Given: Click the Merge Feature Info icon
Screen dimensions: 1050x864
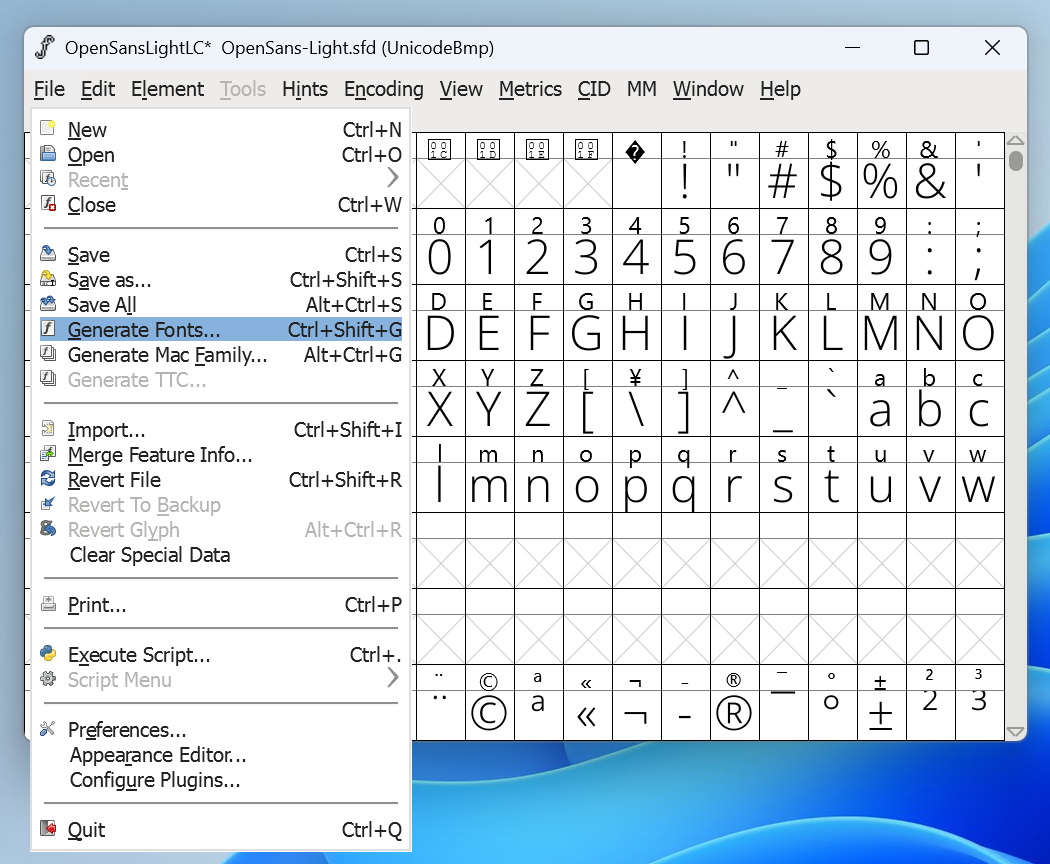Looking at the screenshot, I should (x=48, y=454).
